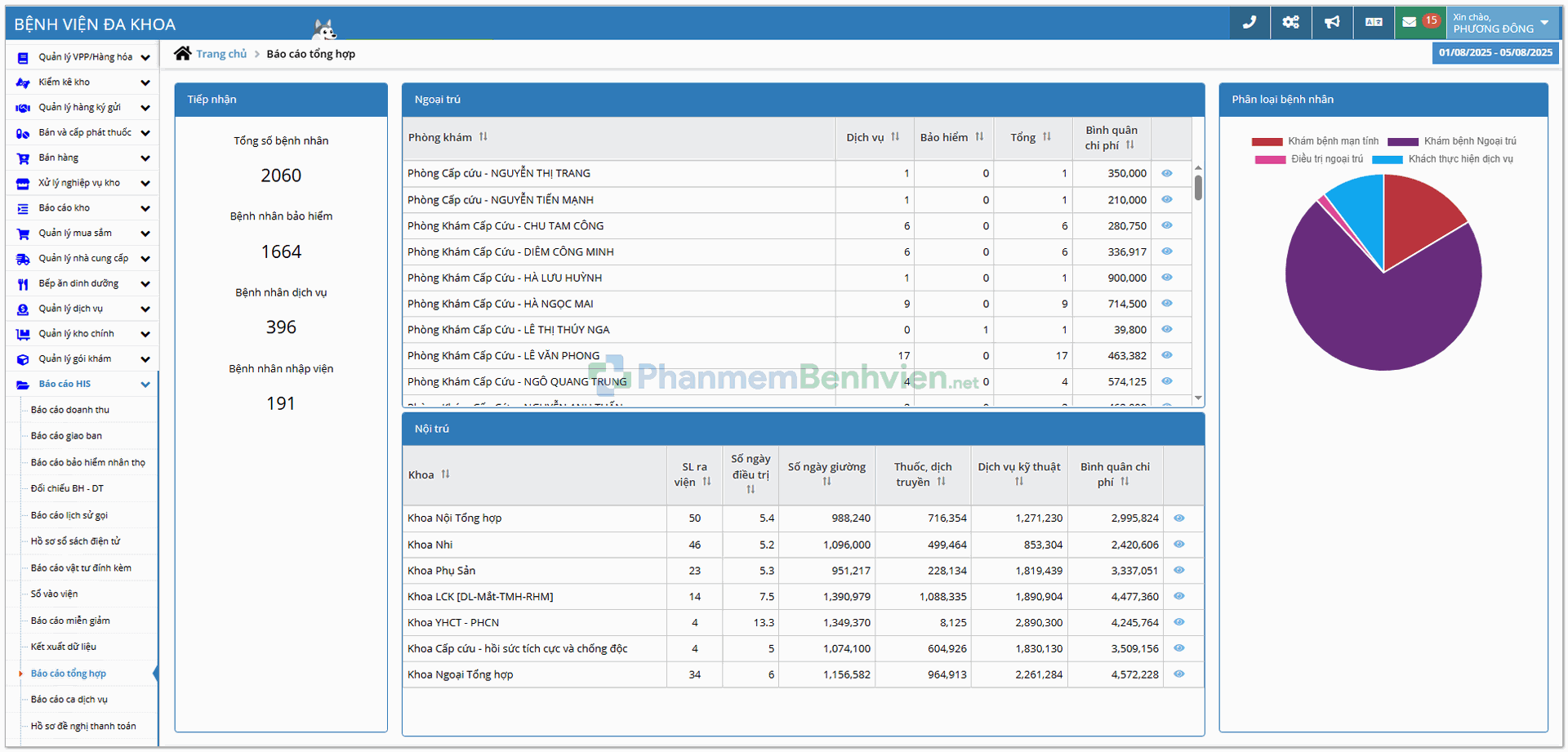This screenshot has height=752, width=1568.
Task: Click the Kiểm kê kho sidebar icon
Action: click(x=23, y=82)
